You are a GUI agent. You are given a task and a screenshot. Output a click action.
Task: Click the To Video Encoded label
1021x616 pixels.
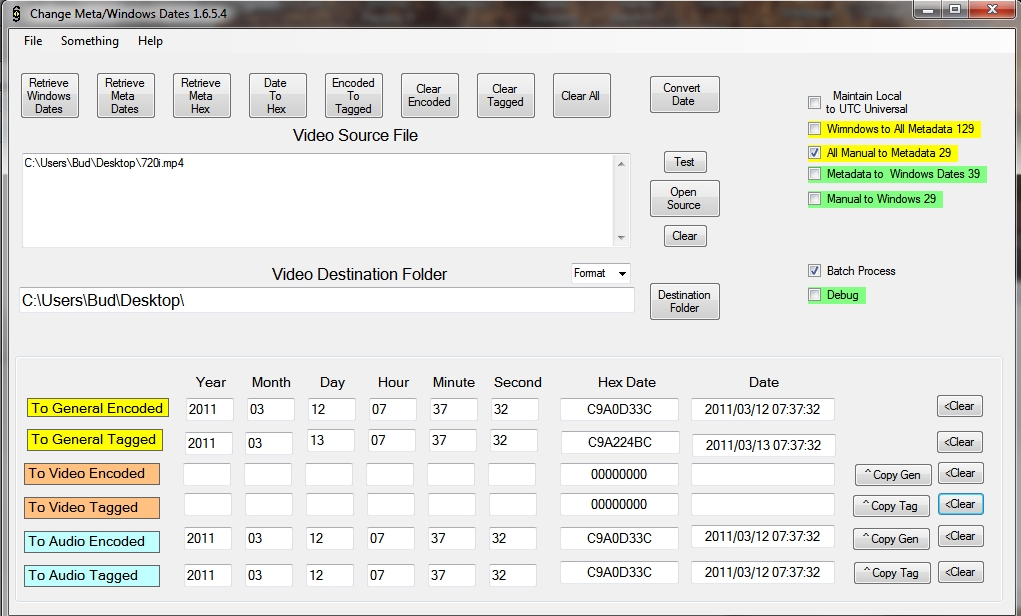pyautogui.click(x=92, y=473)
